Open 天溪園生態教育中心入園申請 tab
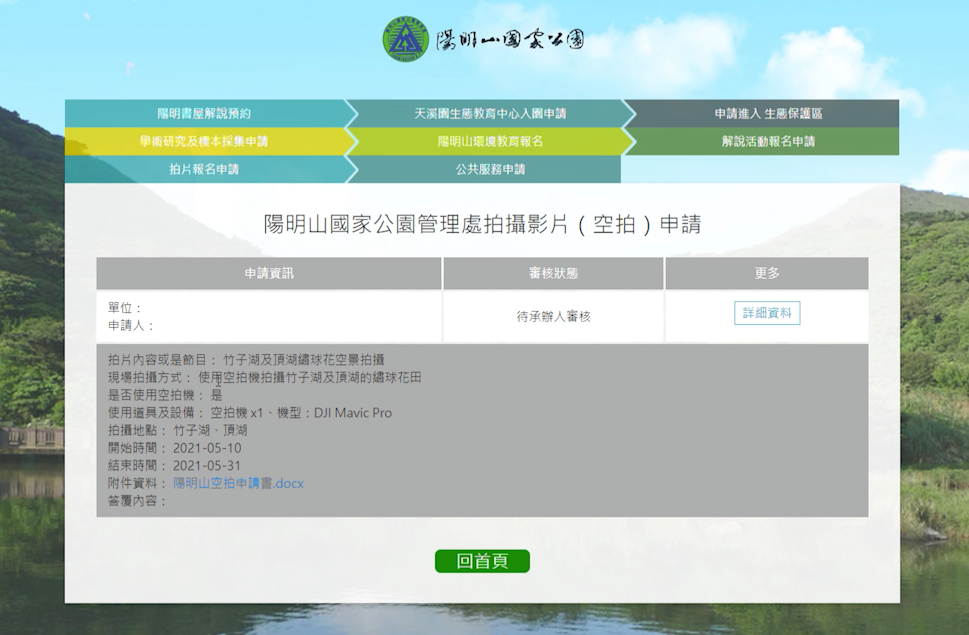 [x=490, y=114]
